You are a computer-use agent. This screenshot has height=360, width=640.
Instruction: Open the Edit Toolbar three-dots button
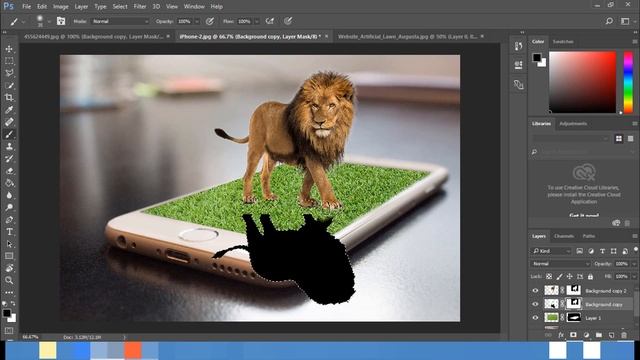click(9, 293)
